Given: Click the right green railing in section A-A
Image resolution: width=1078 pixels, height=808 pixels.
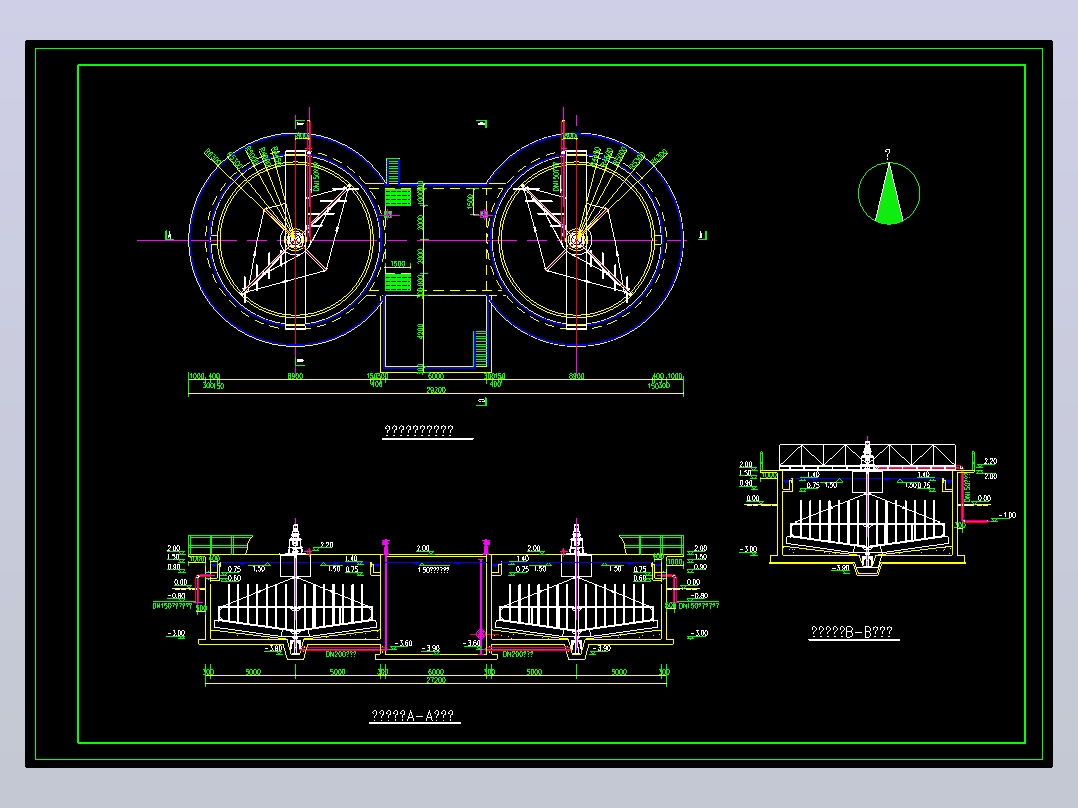Looking at the screenshot, I should pyautogui.click(x=652, y=544).
